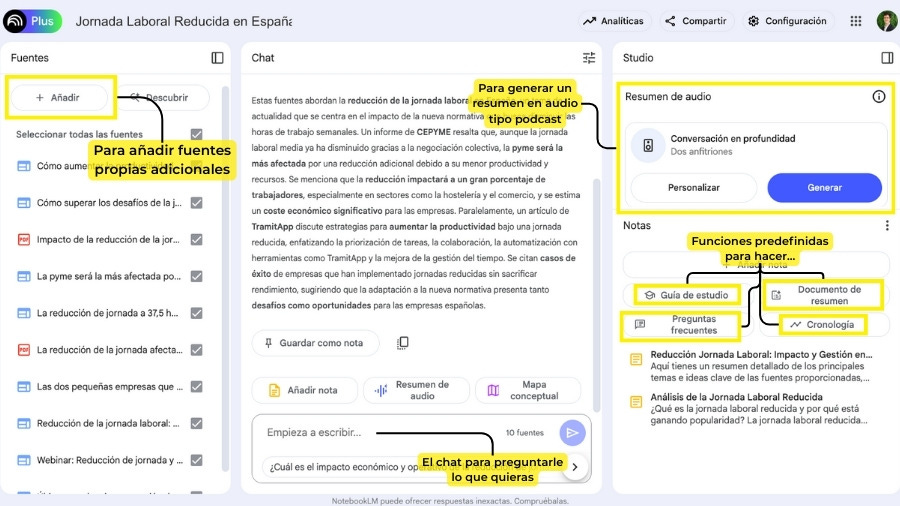Screen dimensions: 900x506
Task: Create a Cronología
Action: point(823,325)
